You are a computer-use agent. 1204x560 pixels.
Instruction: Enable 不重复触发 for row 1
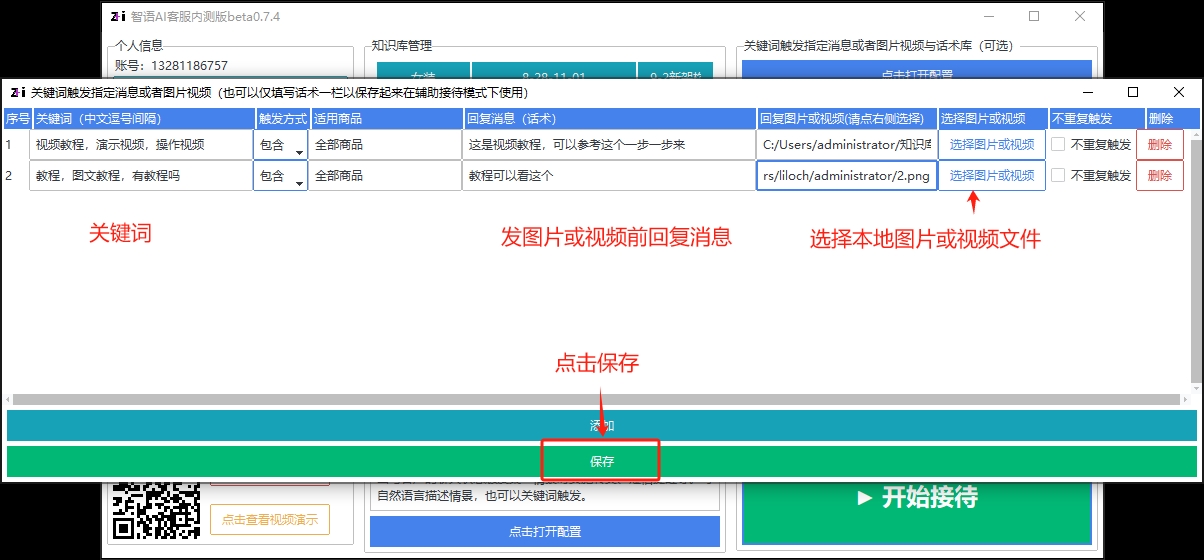[x=1058, y=145]
